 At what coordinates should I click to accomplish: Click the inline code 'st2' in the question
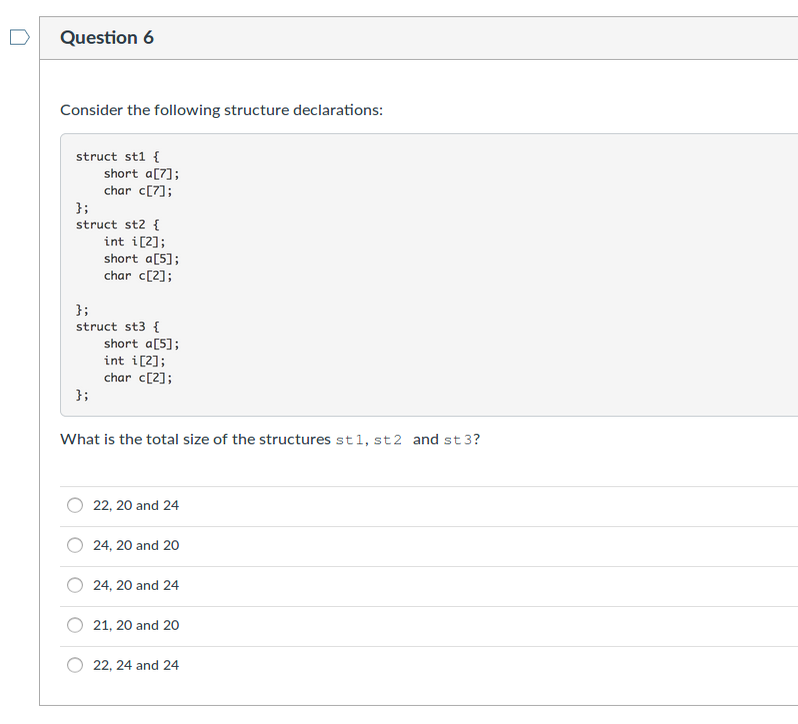387,440
